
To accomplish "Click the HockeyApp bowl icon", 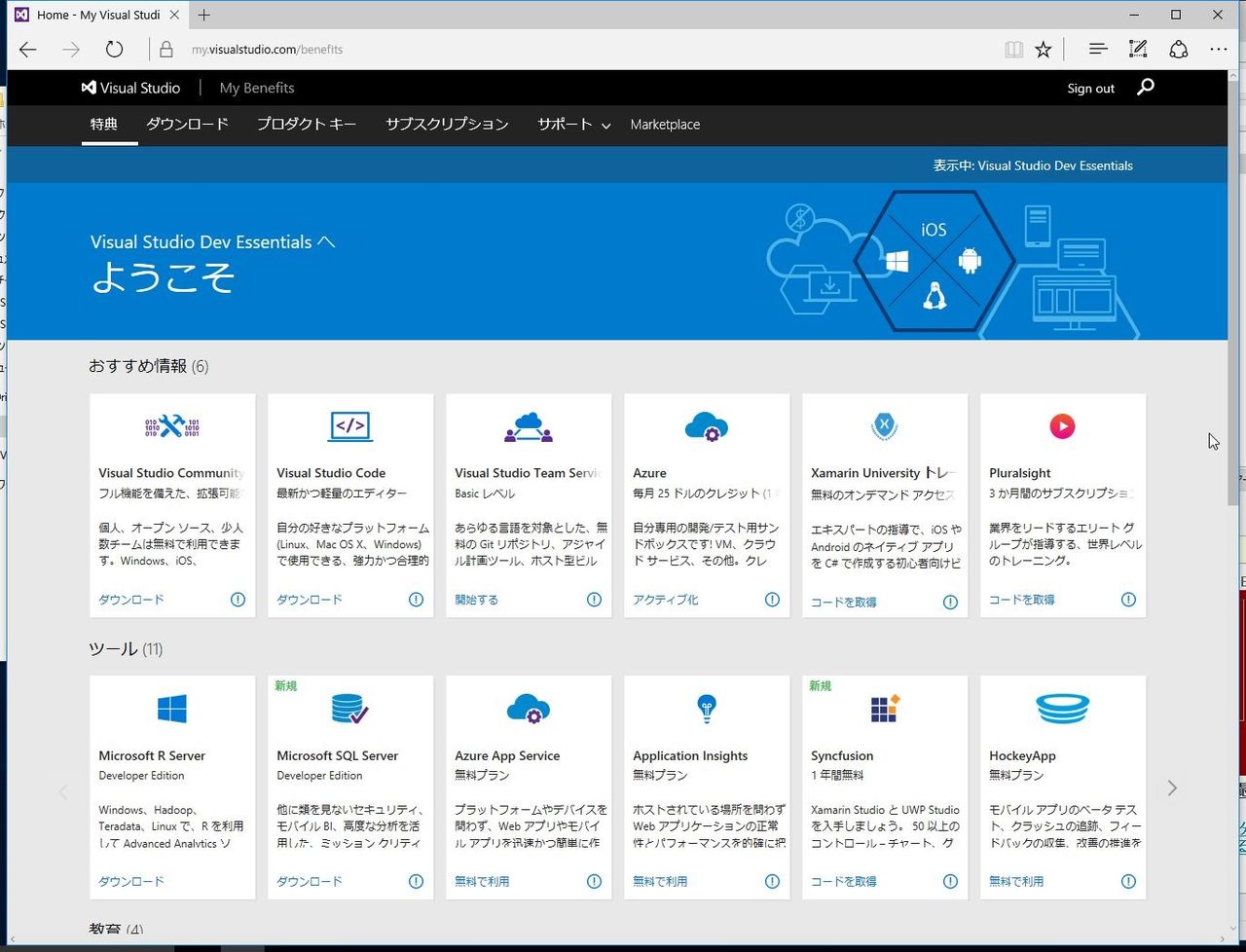I will click(x=1063, y=709).
